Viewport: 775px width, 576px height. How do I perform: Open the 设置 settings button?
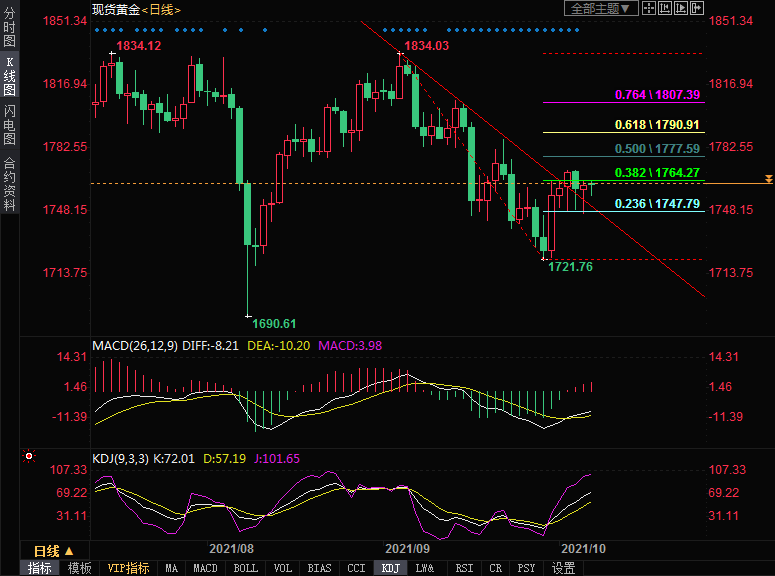coord(563,568)
